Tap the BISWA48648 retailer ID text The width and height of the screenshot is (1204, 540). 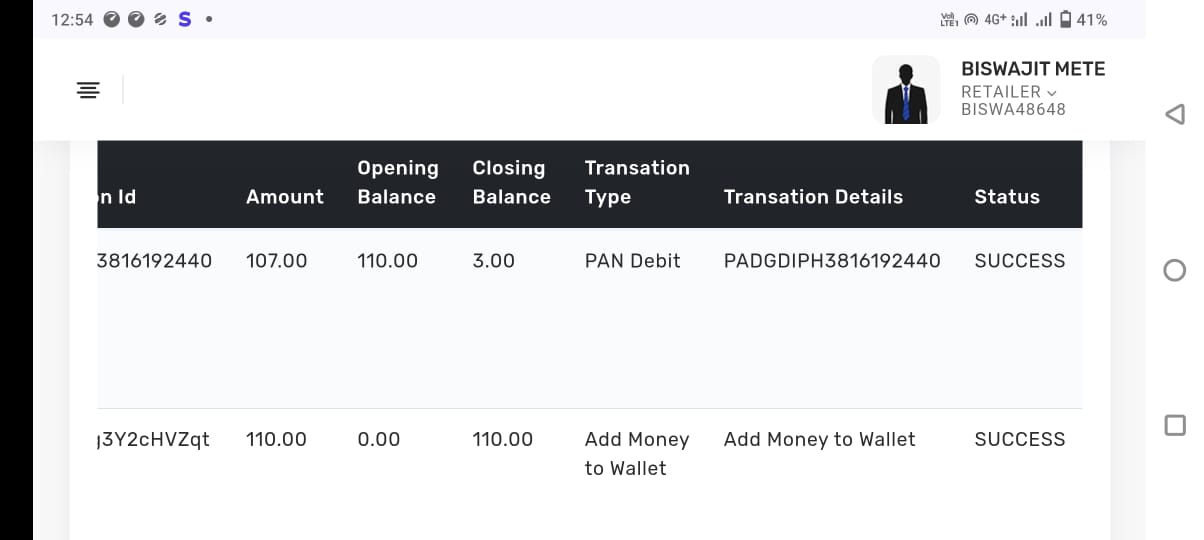point(1013,110)
